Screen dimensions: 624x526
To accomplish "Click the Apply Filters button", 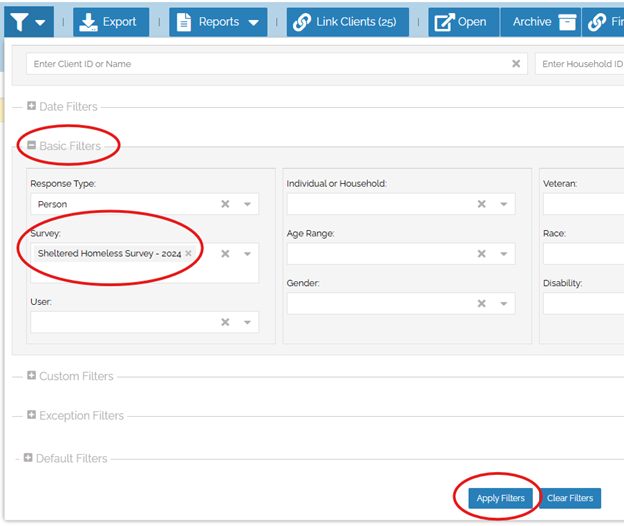I will [x=501, y=498].
